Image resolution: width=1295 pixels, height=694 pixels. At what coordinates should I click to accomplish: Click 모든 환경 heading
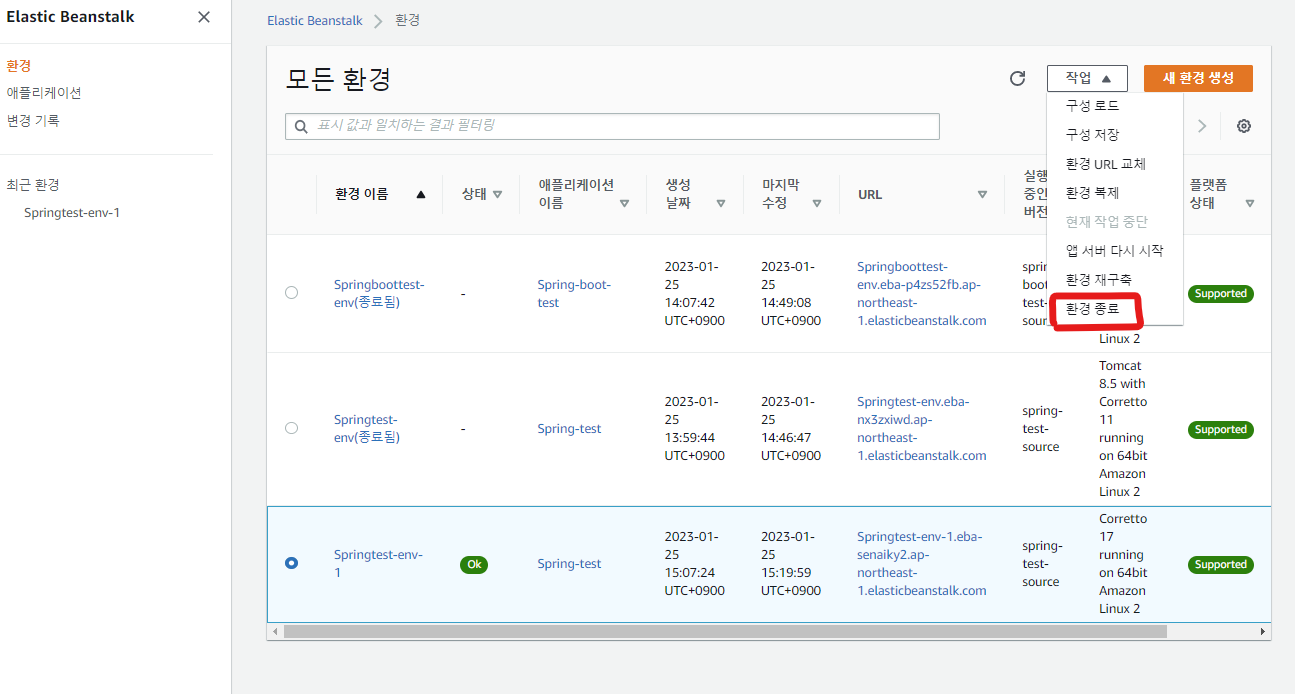click(x=338, y=79)
